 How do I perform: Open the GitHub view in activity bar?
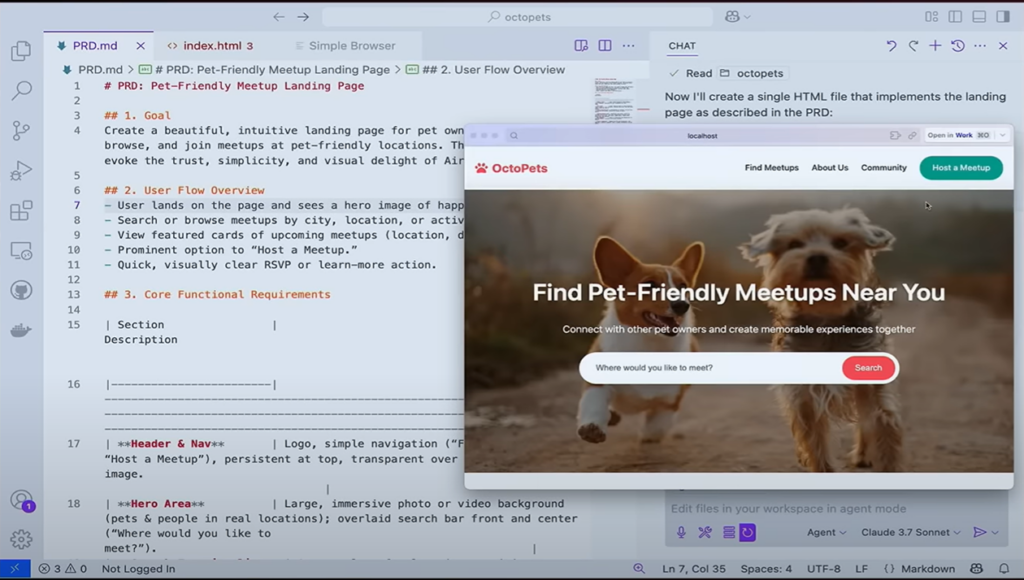20,291
